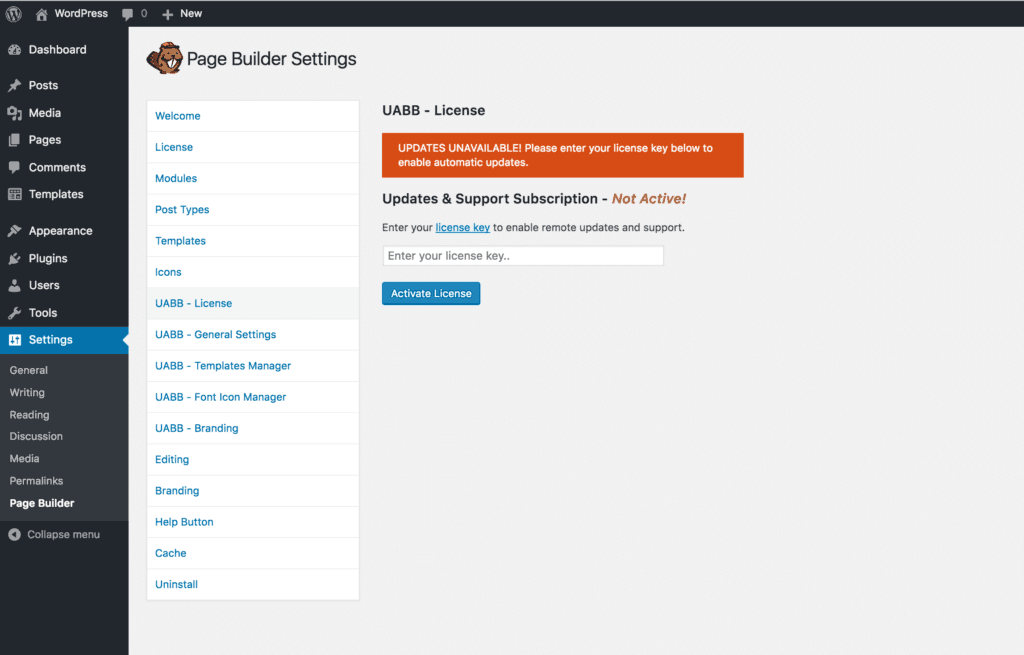Go to Permalinks settings submenu
Screen dimensions: 1024x655
(x=36, y=481)
